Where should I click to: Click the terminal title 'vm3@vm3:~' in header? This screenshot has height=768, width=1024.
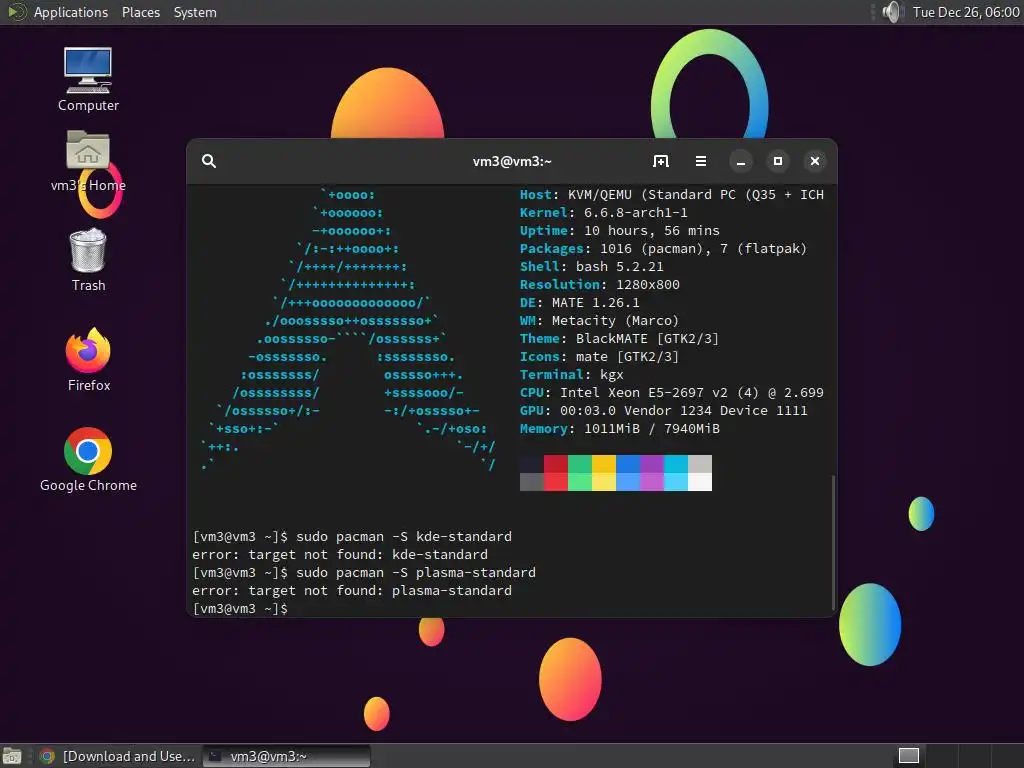coord(512,161)
